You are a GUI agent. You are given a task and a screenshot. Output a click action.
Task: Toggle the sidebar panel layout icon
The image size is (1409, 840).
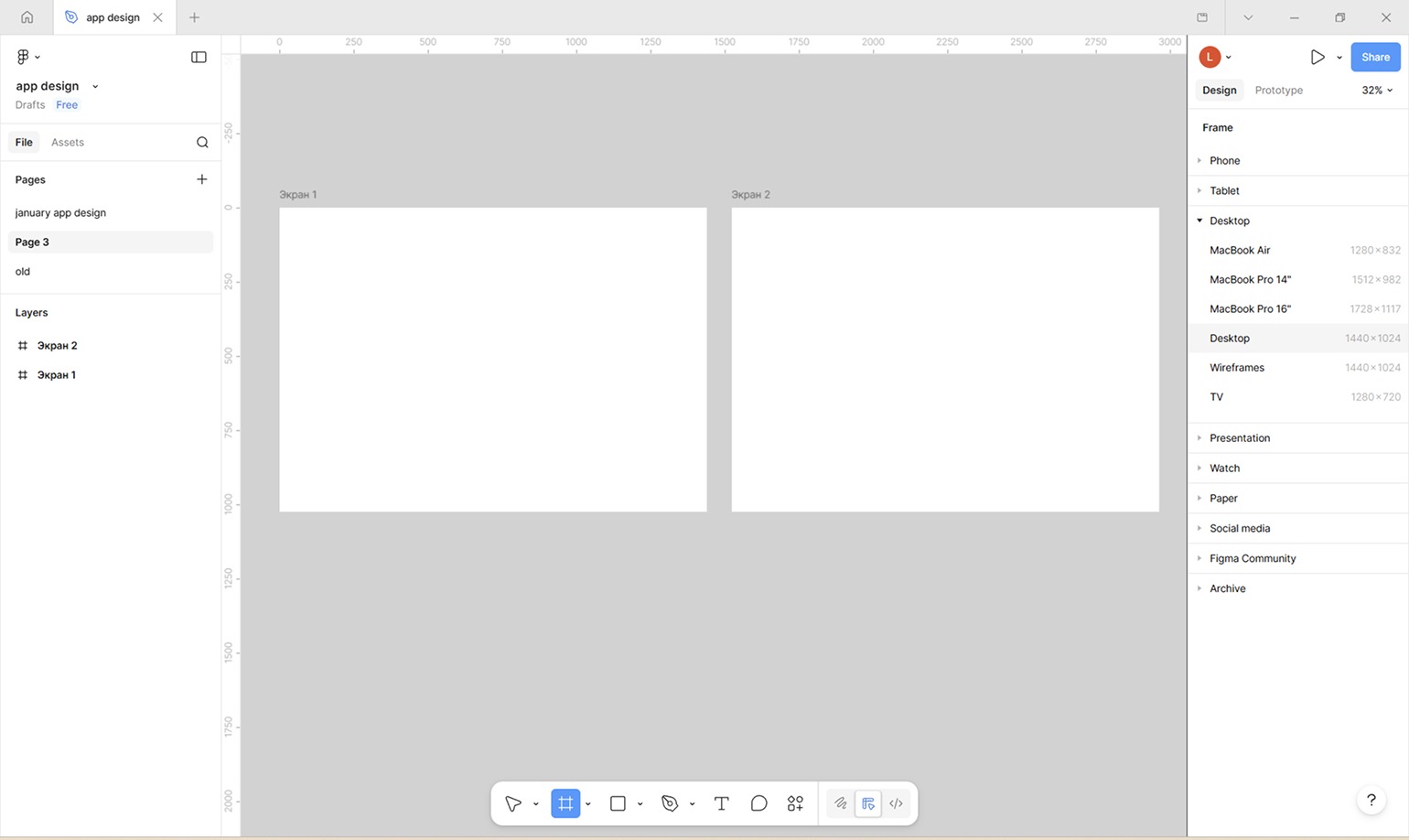tap(199, 57)
